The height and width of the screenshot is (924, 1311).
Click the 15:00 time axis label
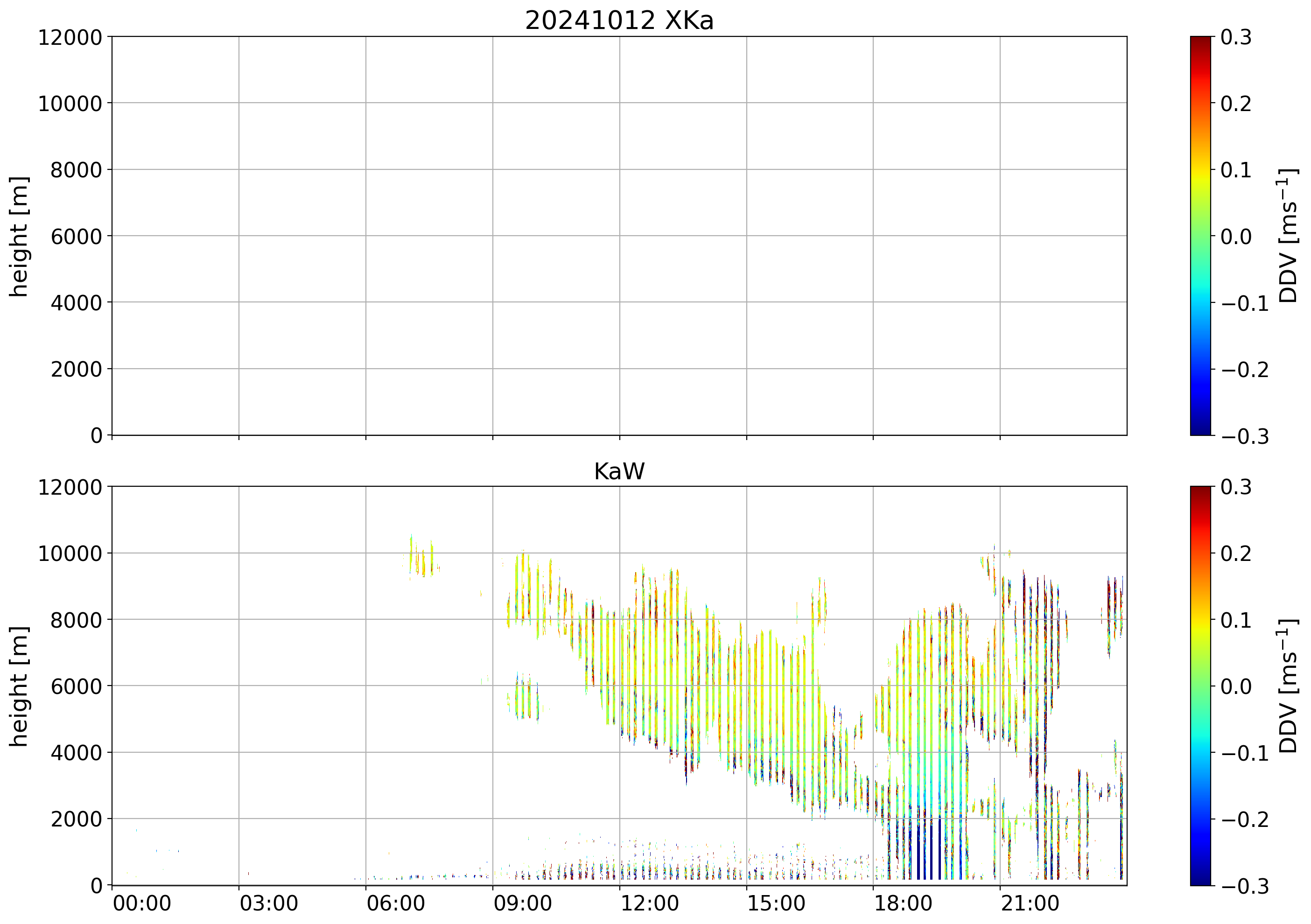(776, 904)
